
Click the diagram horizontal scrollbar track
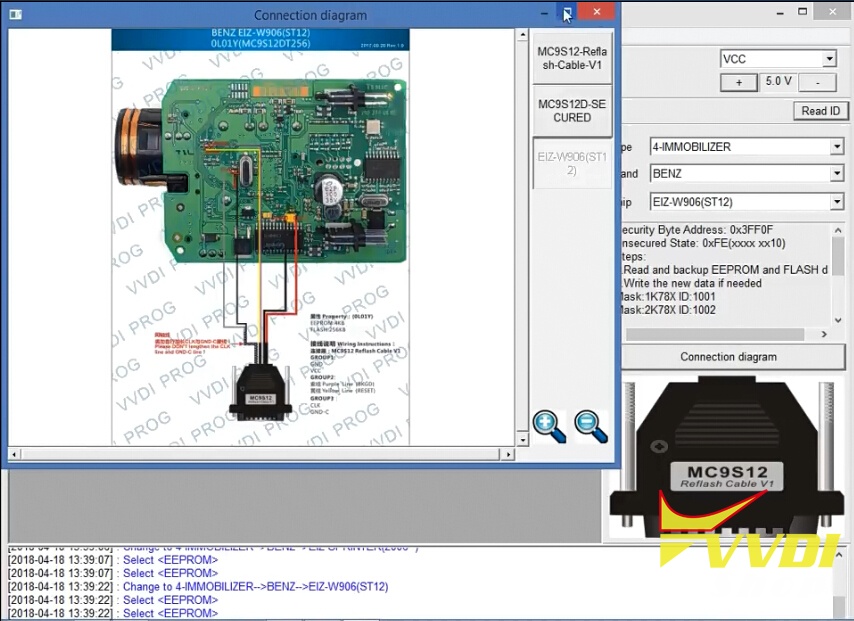[261, 454]
